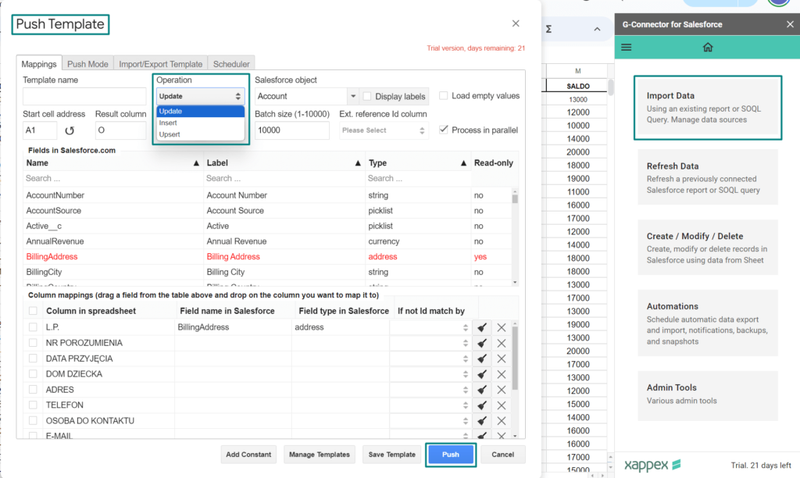
Task: Switch to the Mappings tab
Action: click(x=39, y=64)
